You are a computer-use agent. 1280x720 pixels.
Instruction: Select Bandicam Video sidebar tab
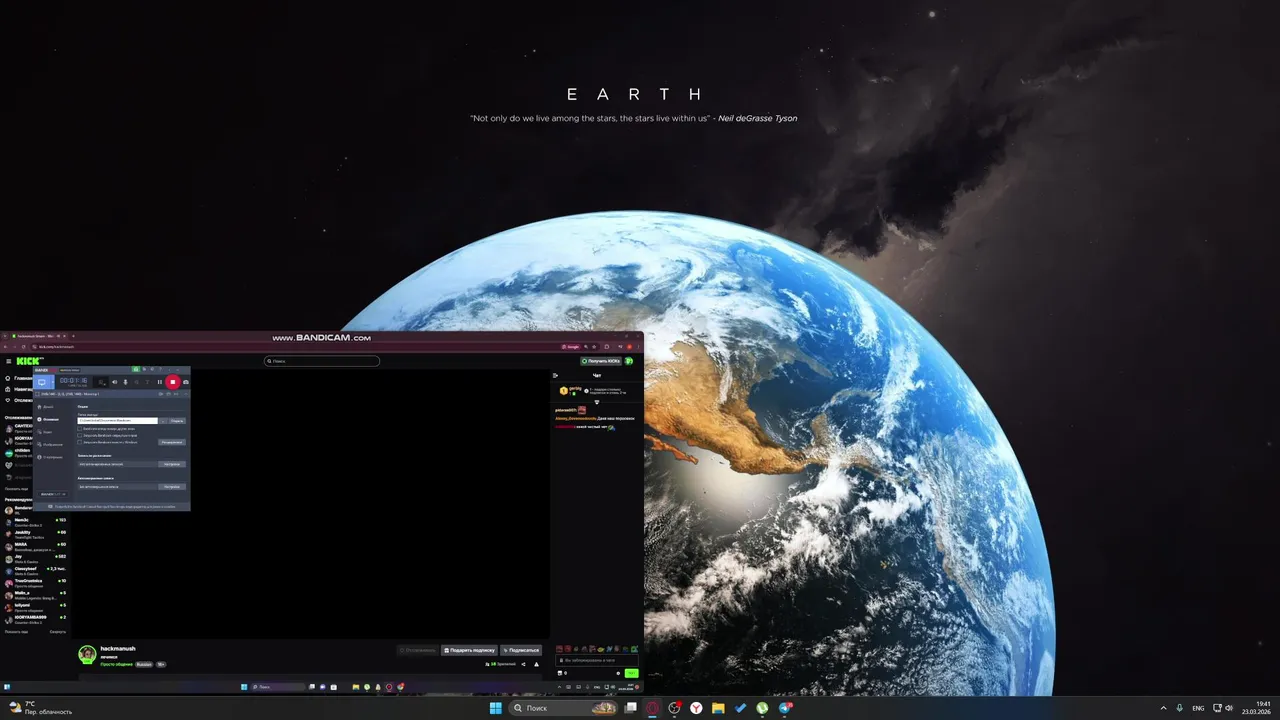[x=45, y=432]
